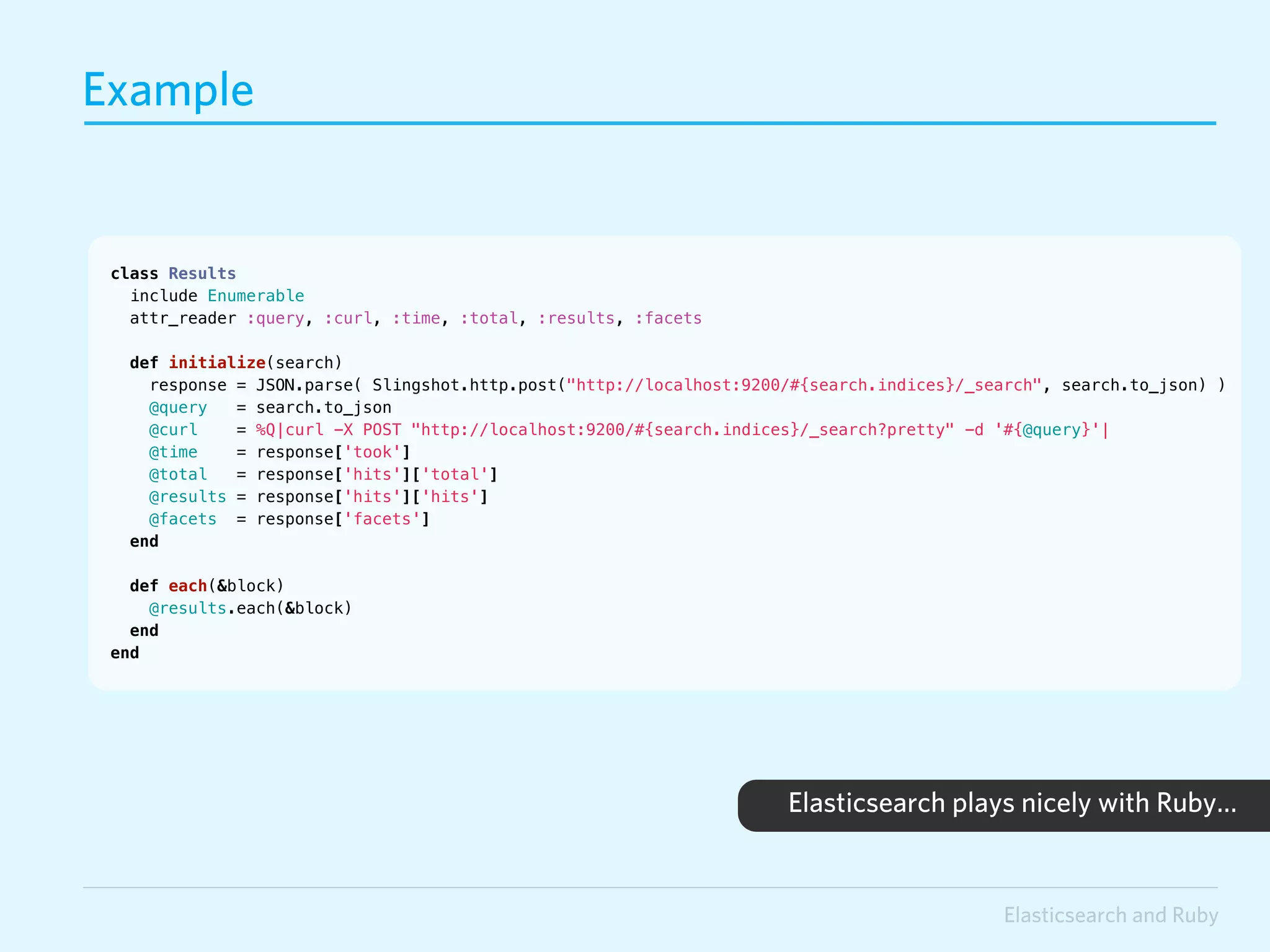Click the attr_reader line listing :query, :curl
Screen dimensions: 1270x952
coord(415,318)
